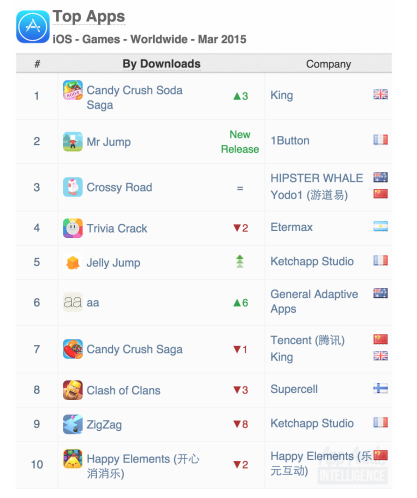Click the By Downloads column header
Viewport: 417px width, 498px height.
coord(161,64)
